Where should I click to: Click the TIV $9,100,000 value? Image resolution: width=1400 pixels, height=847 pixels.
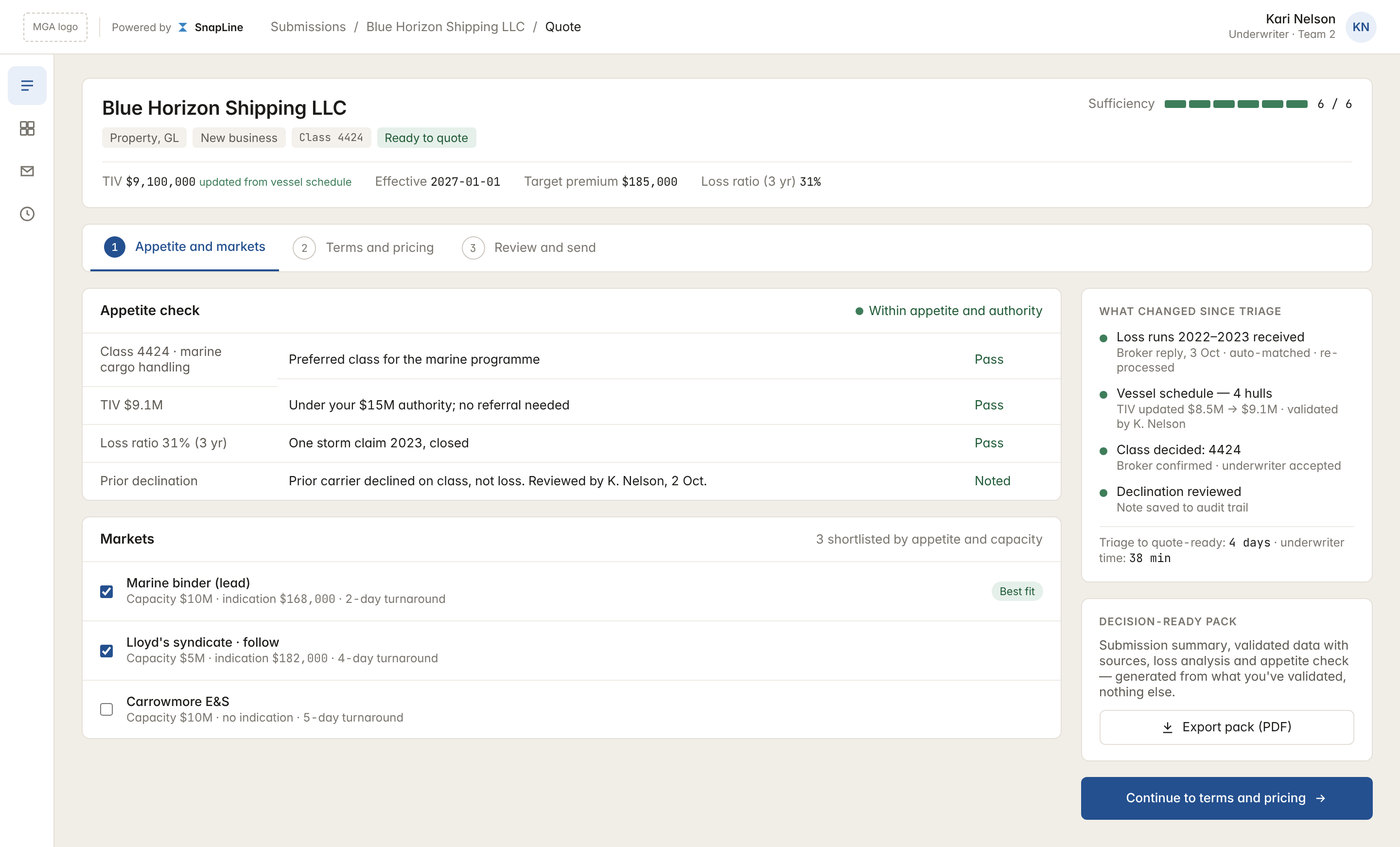coord(161,182)
